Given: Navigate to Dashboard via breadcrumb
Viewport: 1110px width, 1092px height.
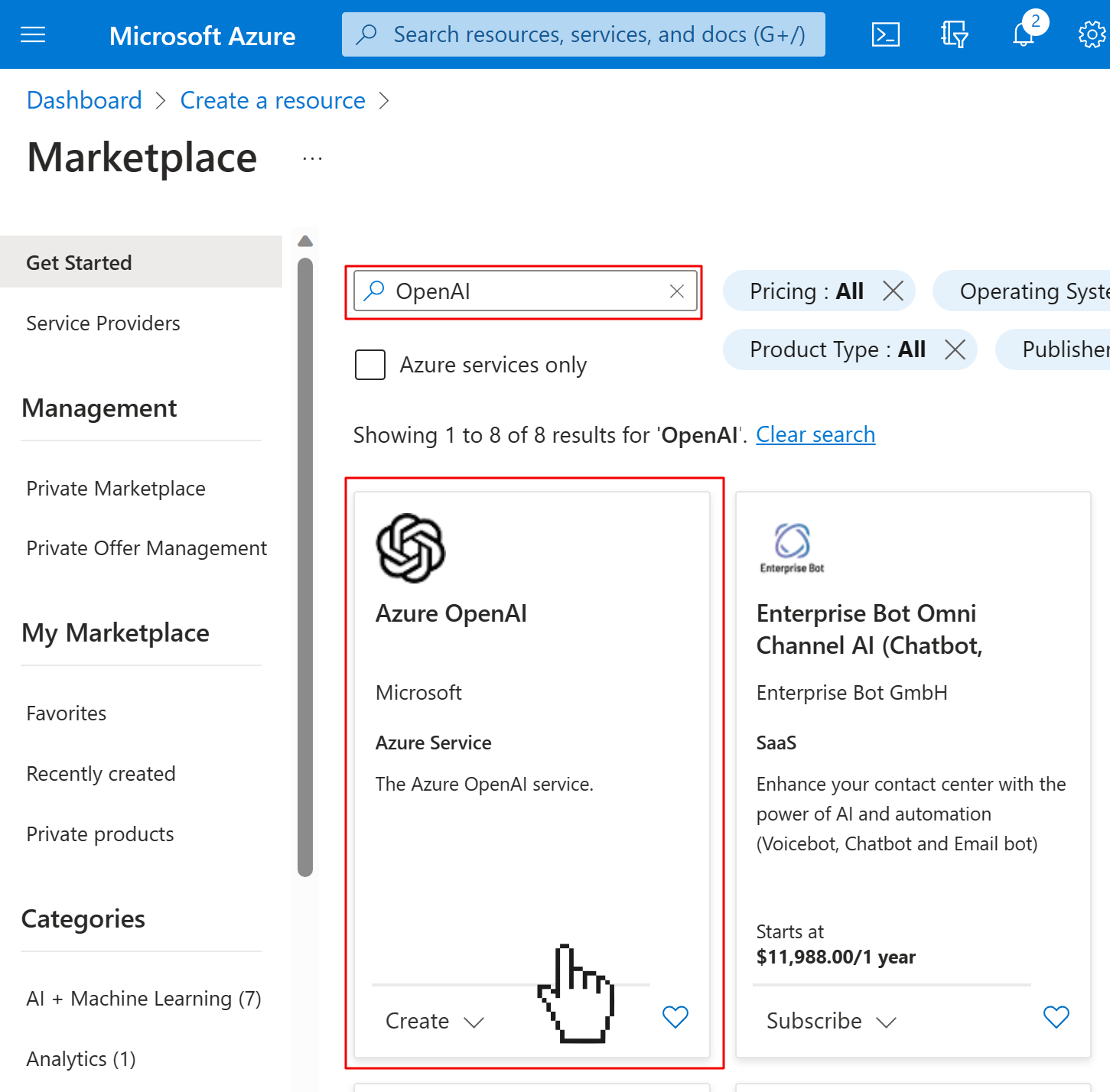Looking at the screenshot, I should 84,100.
